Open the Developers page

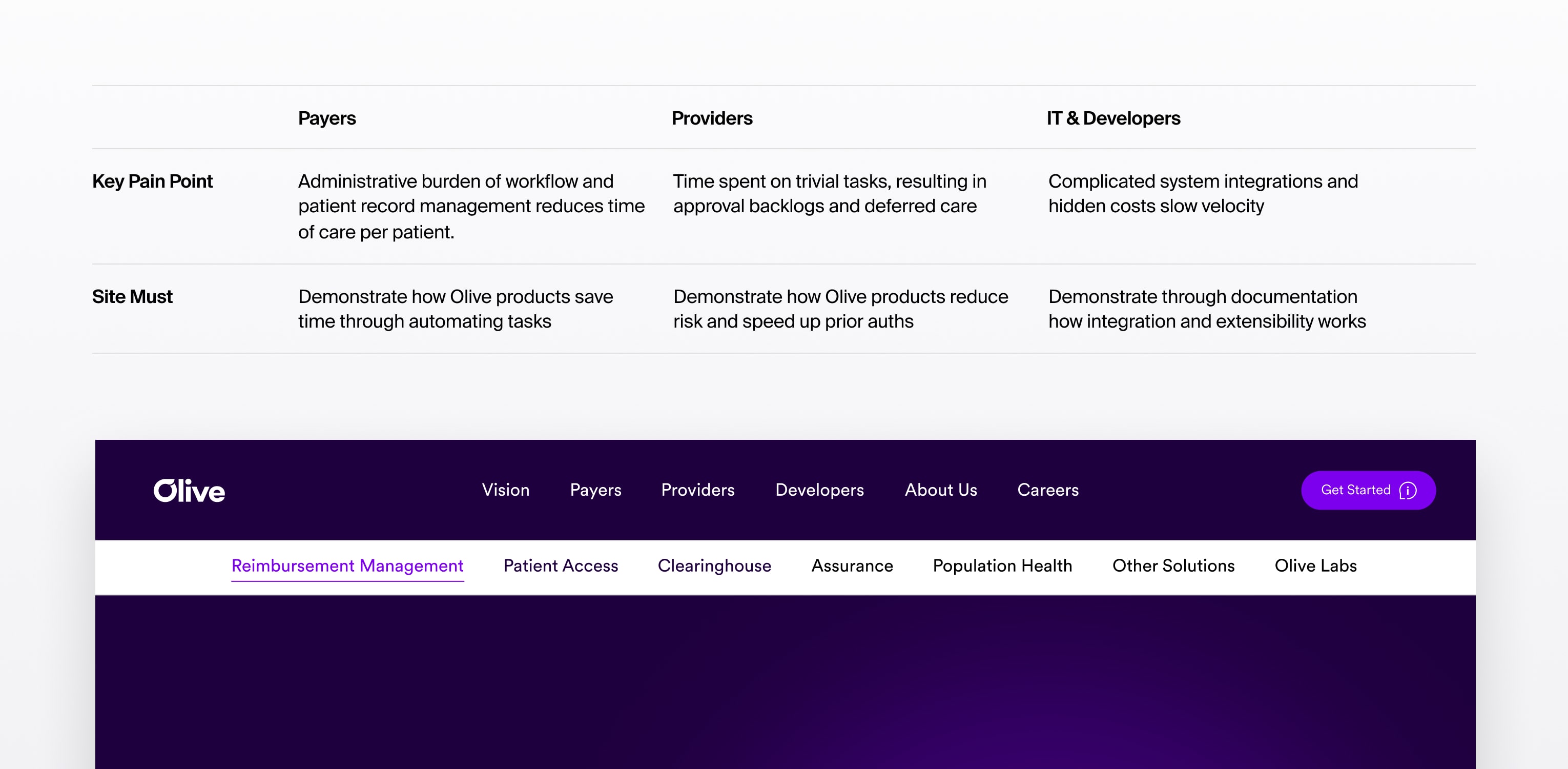click(x=820, y=490)
